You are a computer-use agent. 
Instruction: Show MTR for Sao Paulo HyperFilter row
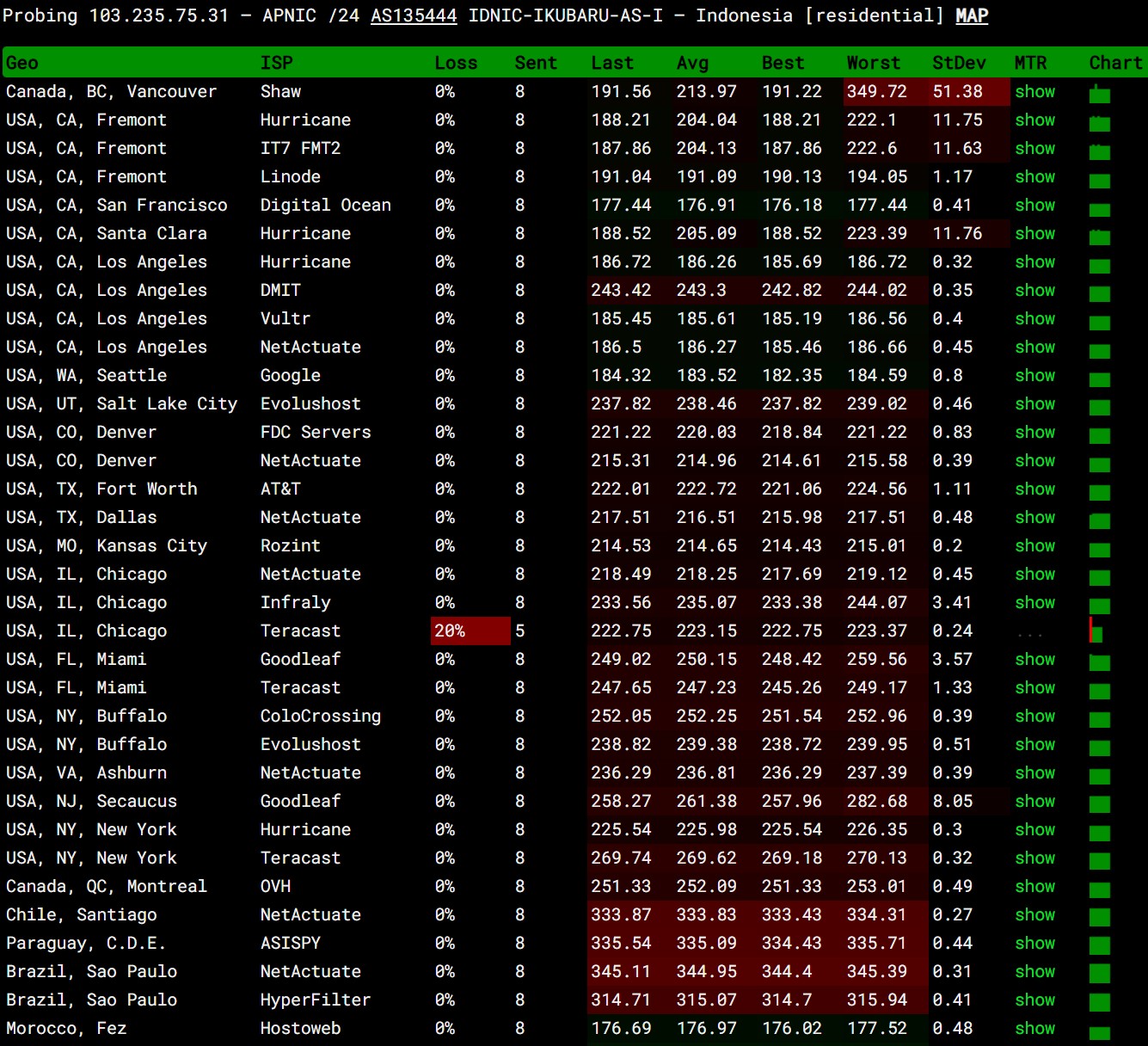[x=1034, y=1000]
